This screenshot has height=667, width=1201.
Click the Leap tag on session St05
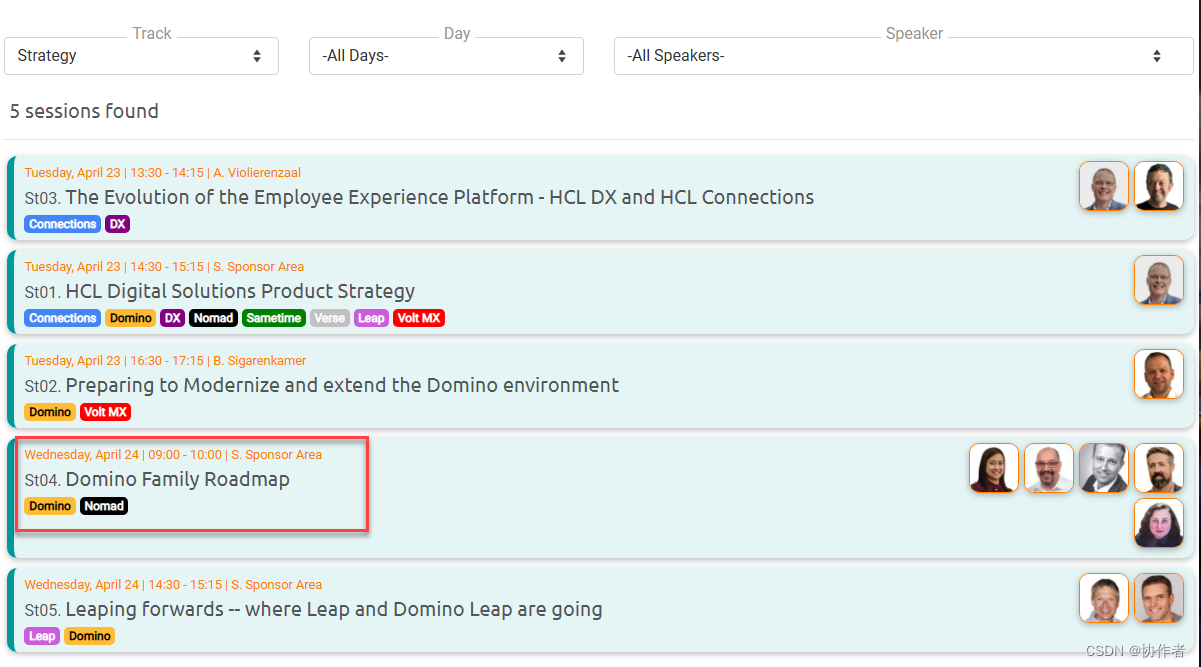click(x=42, y=636)
